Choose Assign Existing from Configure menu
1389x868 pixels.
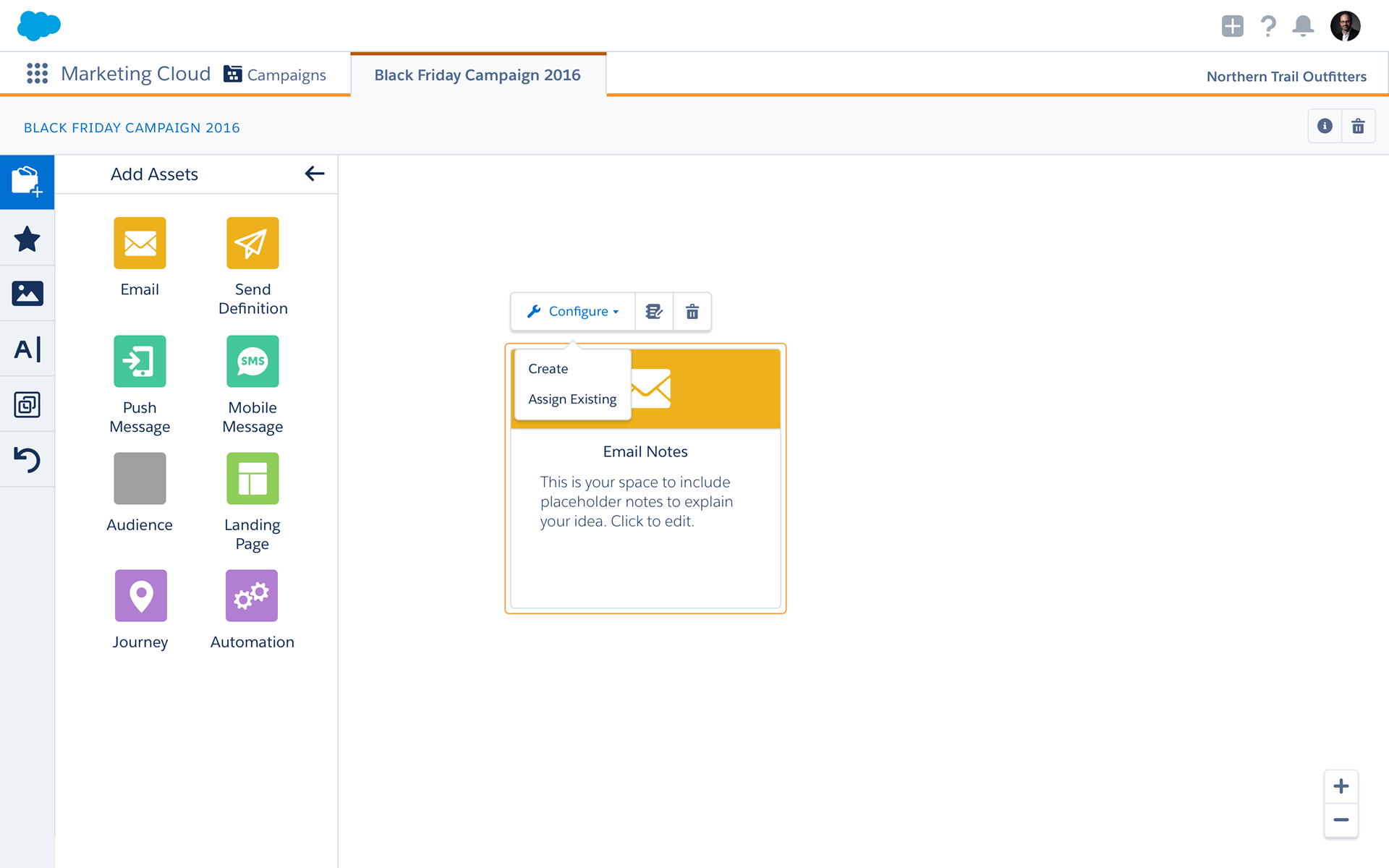572,399
